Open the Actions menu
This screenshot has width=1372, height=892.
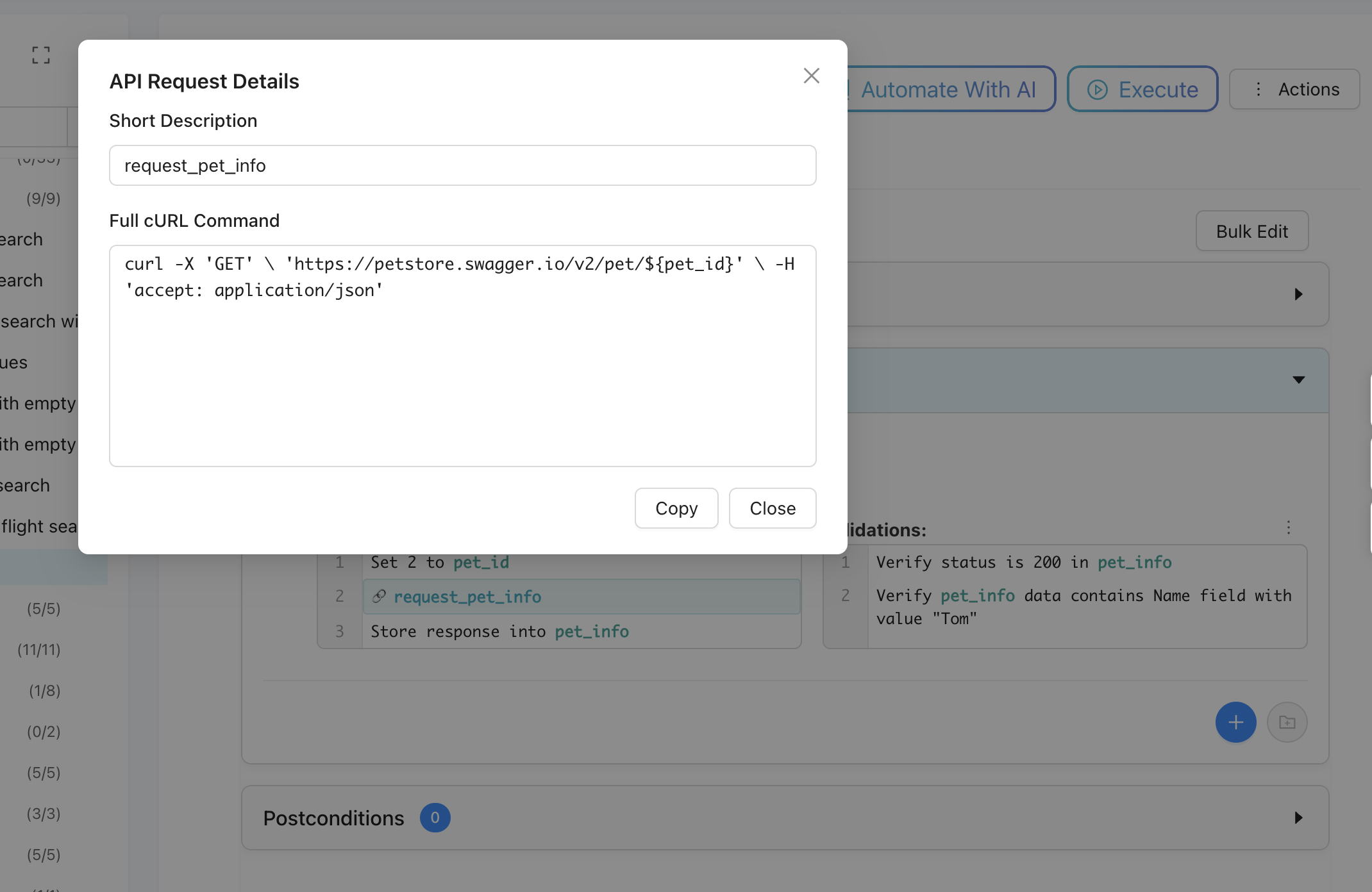[1294, 90]
